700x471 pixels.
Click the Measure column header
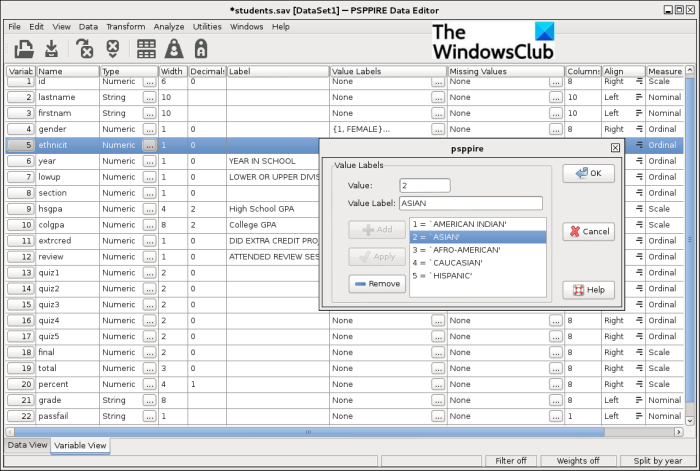coord(665,71)
